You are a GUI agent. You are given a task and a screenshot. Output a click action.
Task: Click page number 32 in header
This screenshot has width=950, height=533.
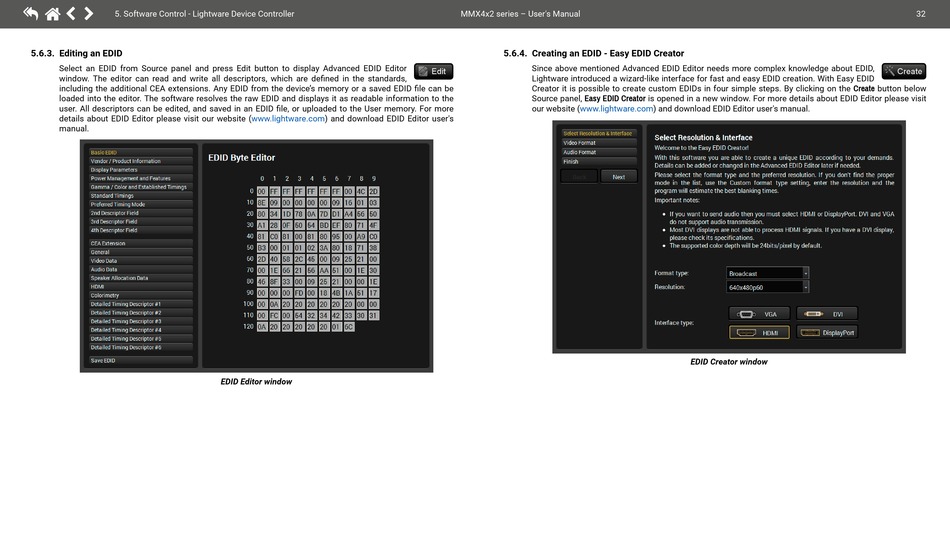920,14
